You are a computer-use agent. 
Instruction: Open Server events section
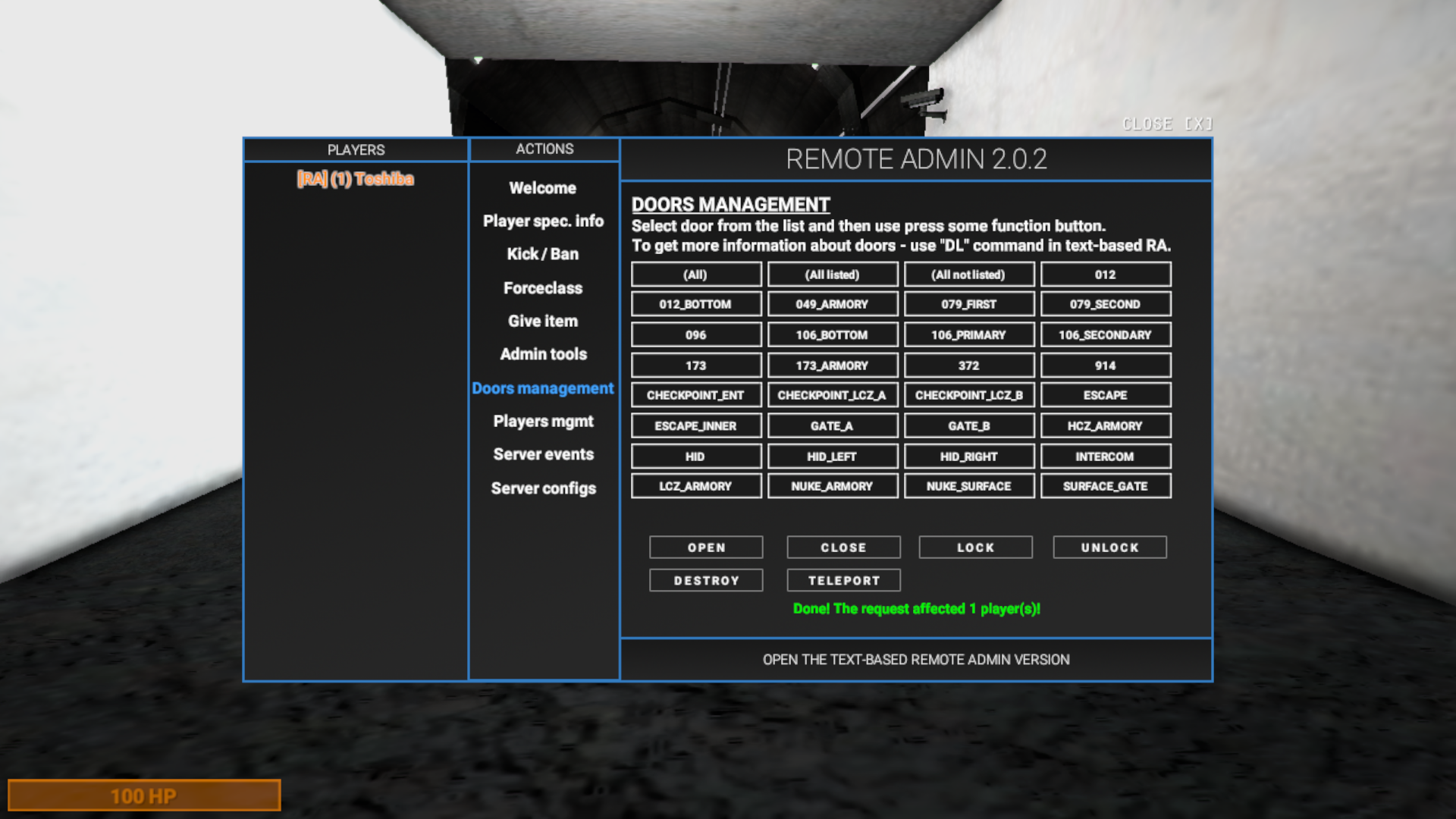543,454
